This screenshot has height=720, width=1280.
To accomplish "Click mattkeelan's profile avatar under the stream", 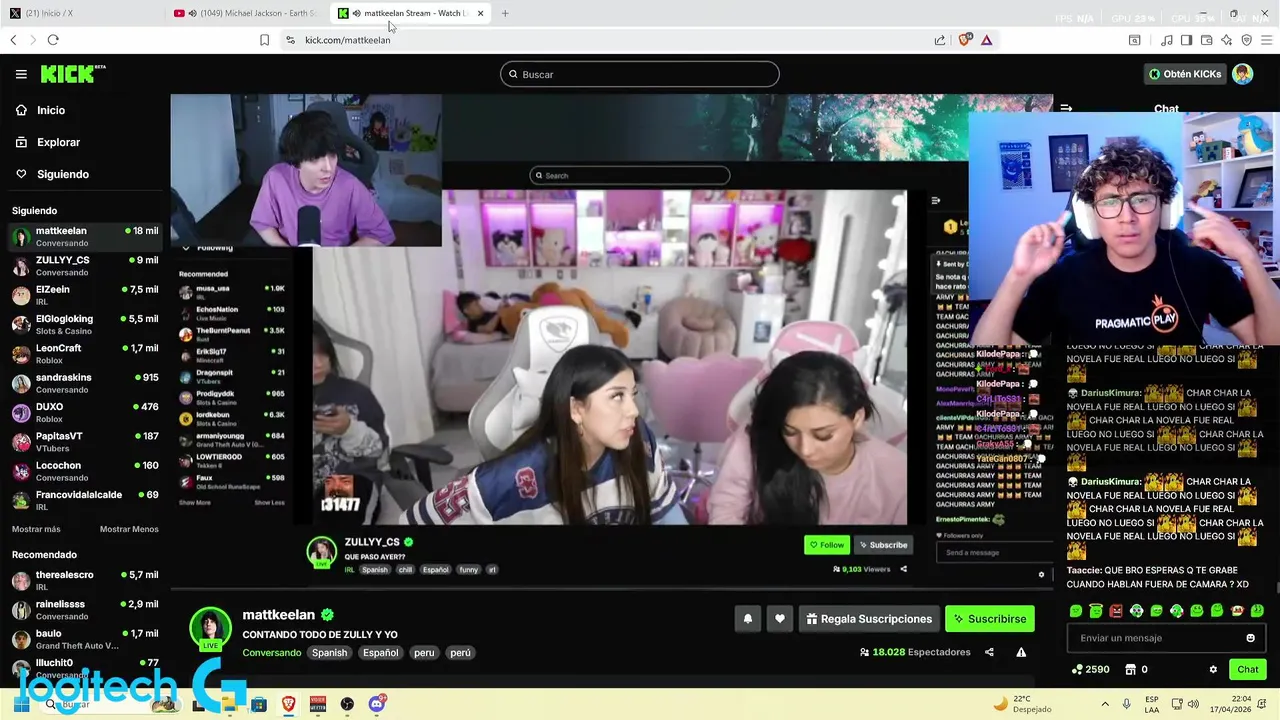I will [210, 628].
